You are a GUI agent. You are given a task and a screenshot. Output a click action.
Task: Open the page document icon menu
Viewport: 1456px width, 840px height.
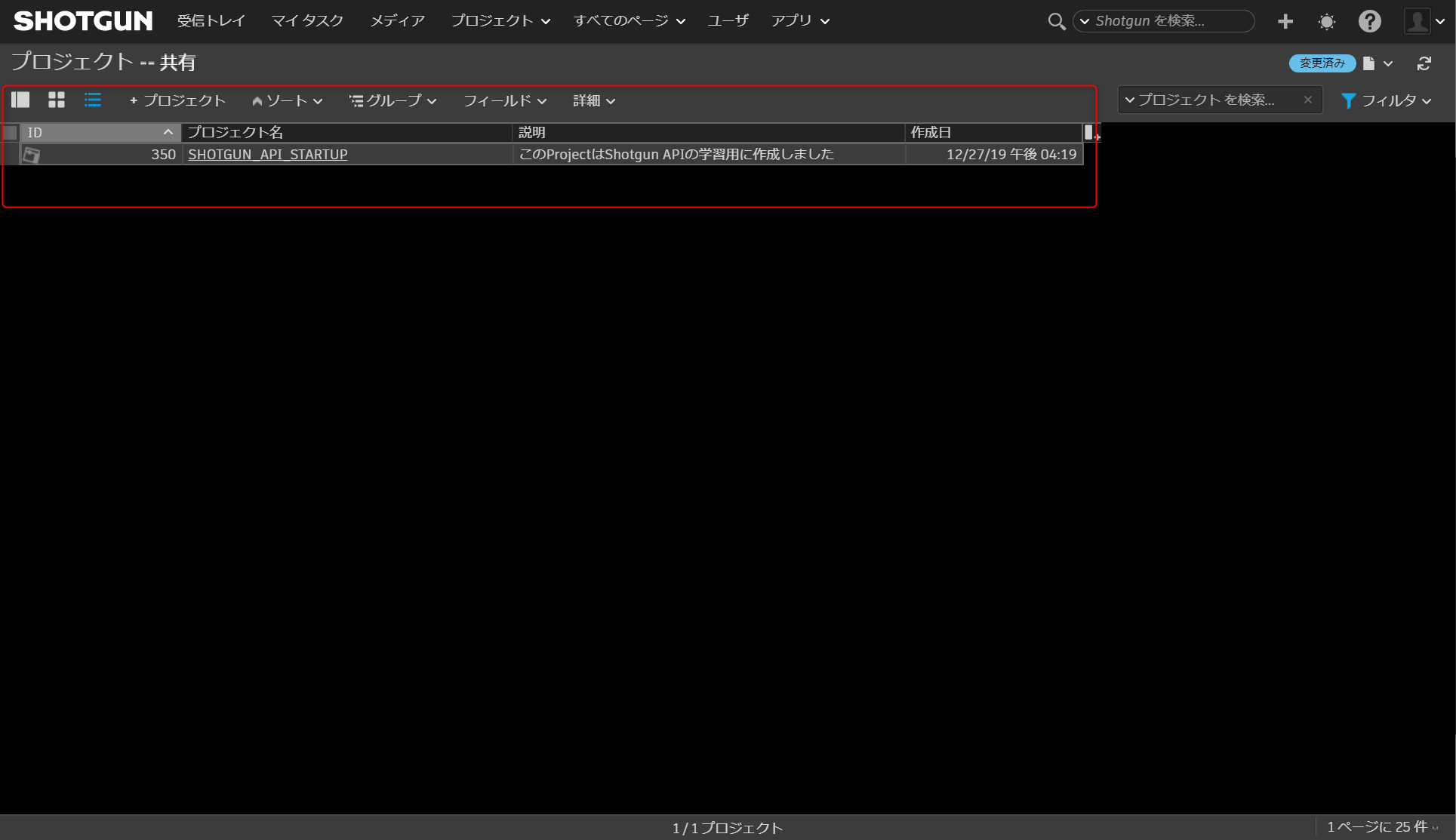[x=1369, y=63]
